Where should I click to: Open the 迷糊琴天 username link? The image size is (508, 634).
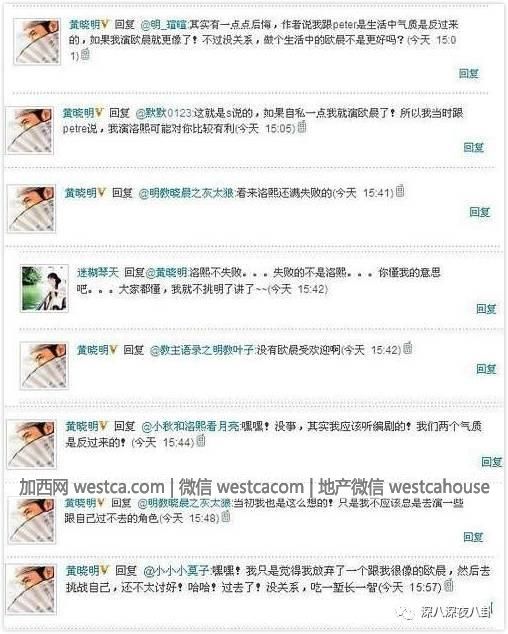(x=98, y=273)
